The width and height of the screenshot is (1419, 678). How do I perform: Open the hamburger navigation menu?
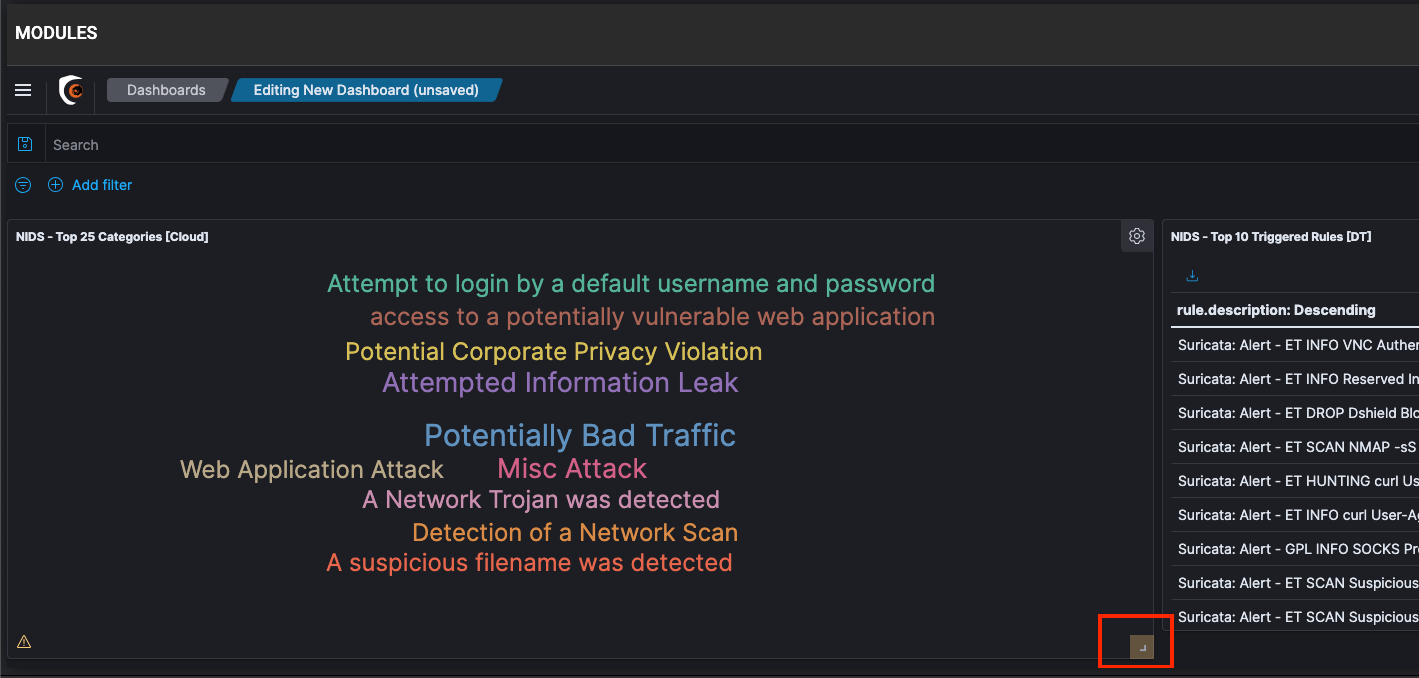(x=23, y=90)
